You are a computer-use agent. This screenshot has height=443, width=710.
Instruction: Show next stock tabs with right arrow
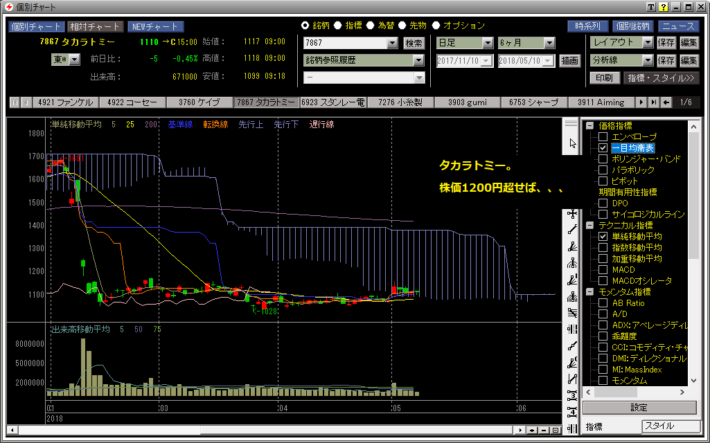tap(641, 102)
